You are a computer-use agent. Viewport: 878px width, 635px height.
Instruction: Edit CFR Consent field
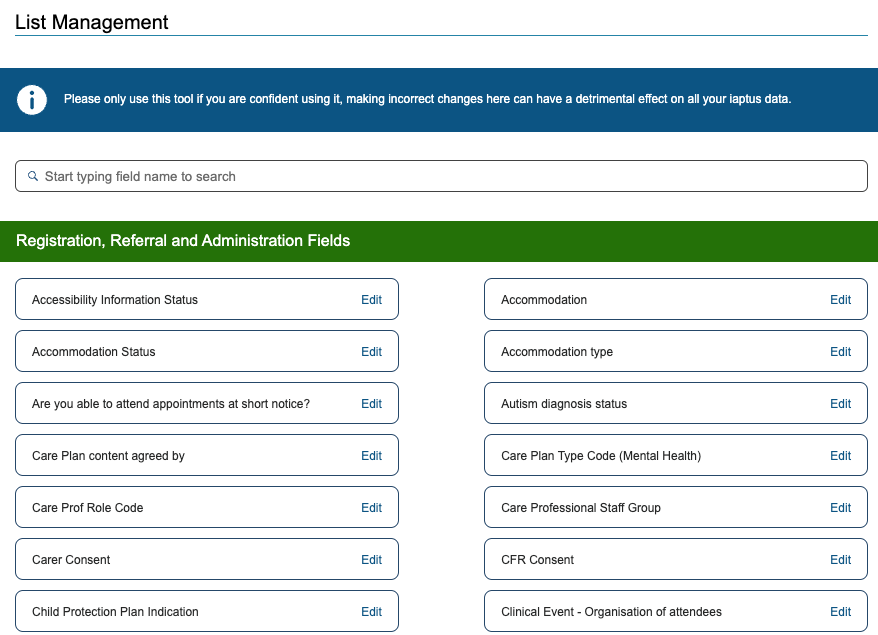point(840,560)
